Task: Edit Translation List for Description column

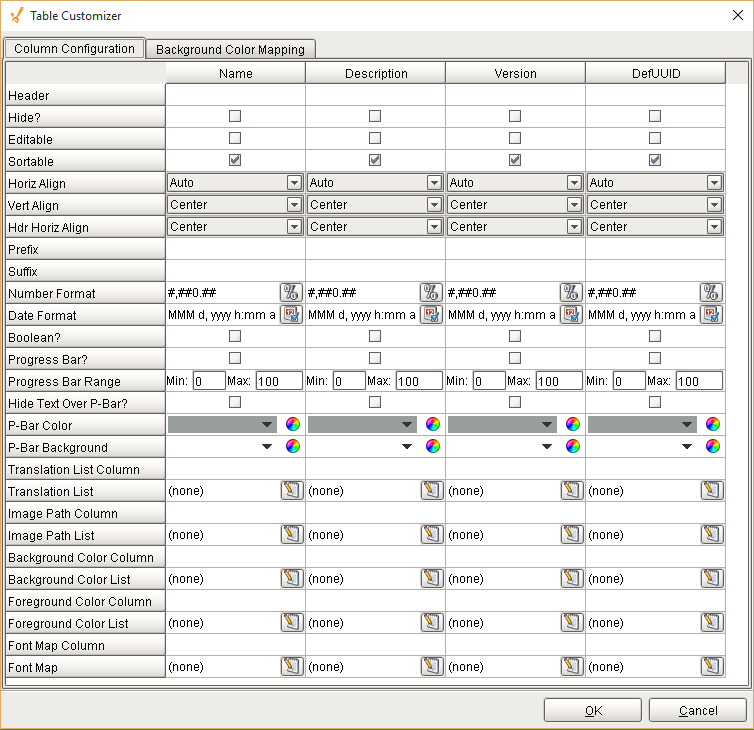Action: [x=431, y=491]
